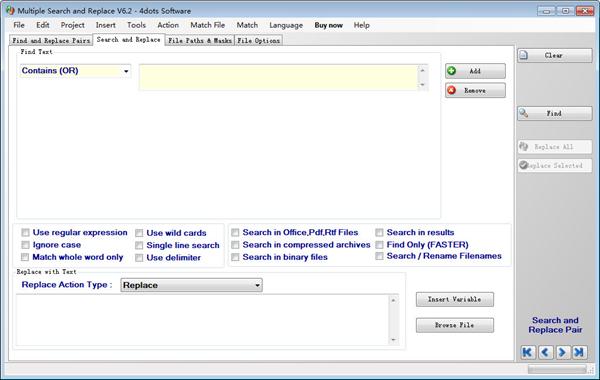Click the Replace All button
Viewport: 600px width, 380px height.
point(554,147)
